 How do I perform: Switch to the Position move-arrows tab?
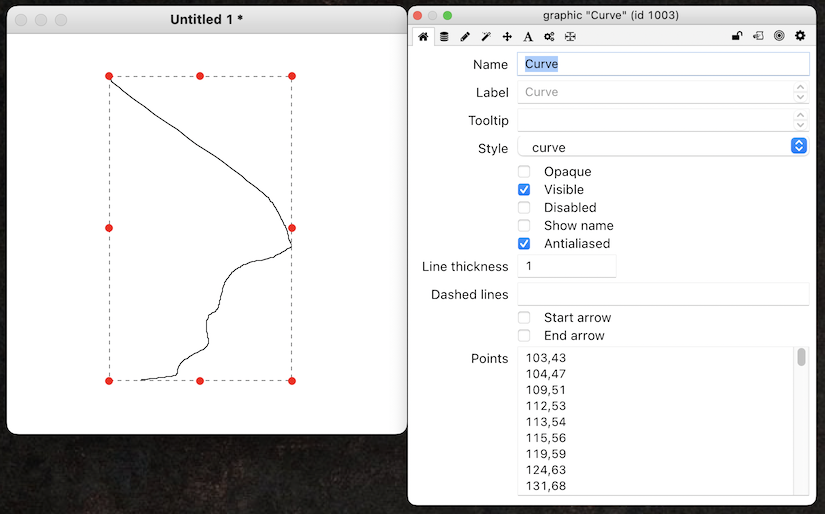(507, 36)
